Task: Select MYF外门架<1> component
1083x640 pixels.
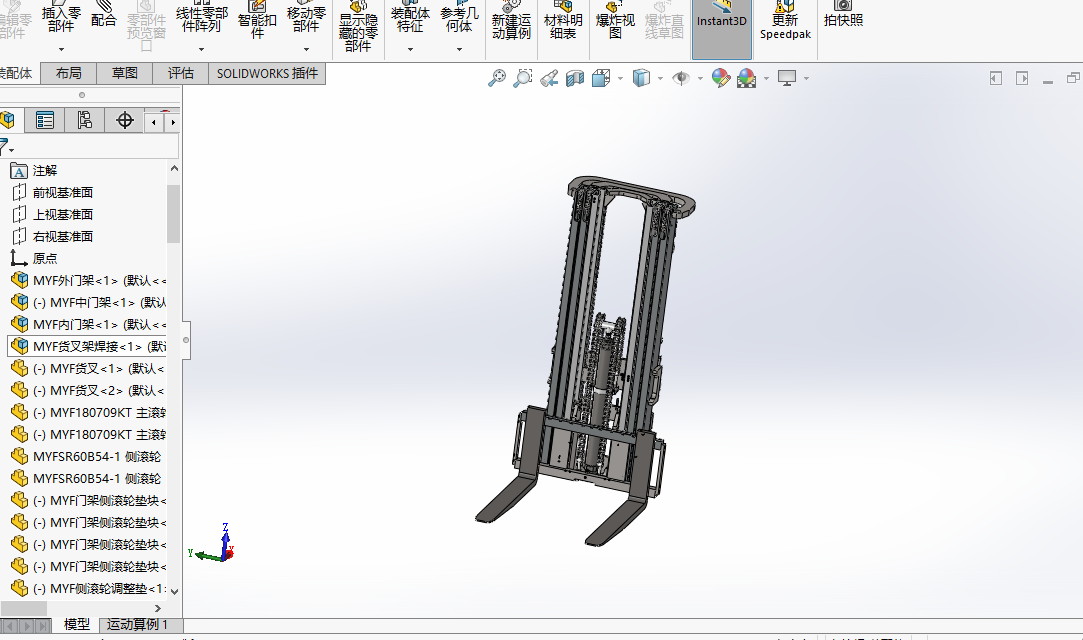Action: click(x=88, y=281)
